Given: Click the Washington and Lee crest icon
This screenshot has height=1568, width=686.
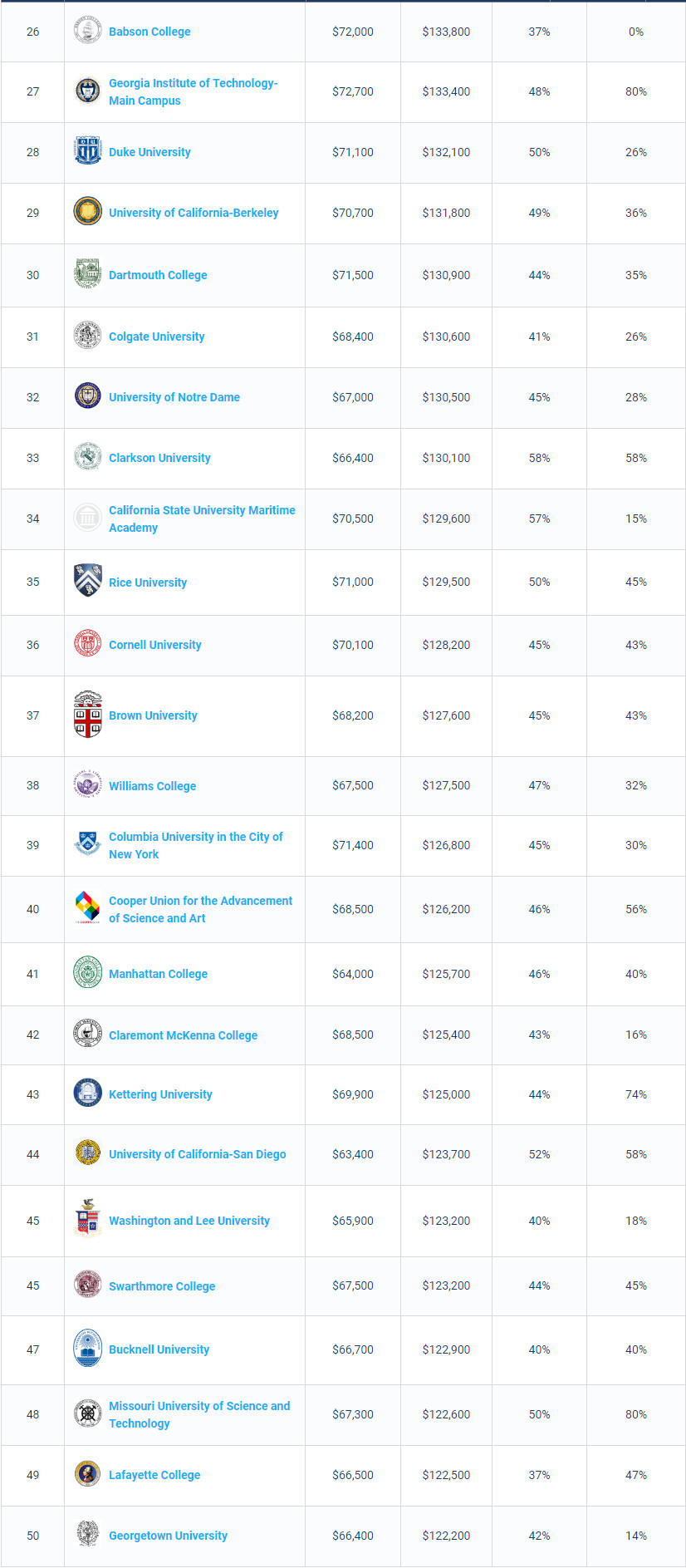Looking at the screenshot, I should click(x=88, y=1219).
